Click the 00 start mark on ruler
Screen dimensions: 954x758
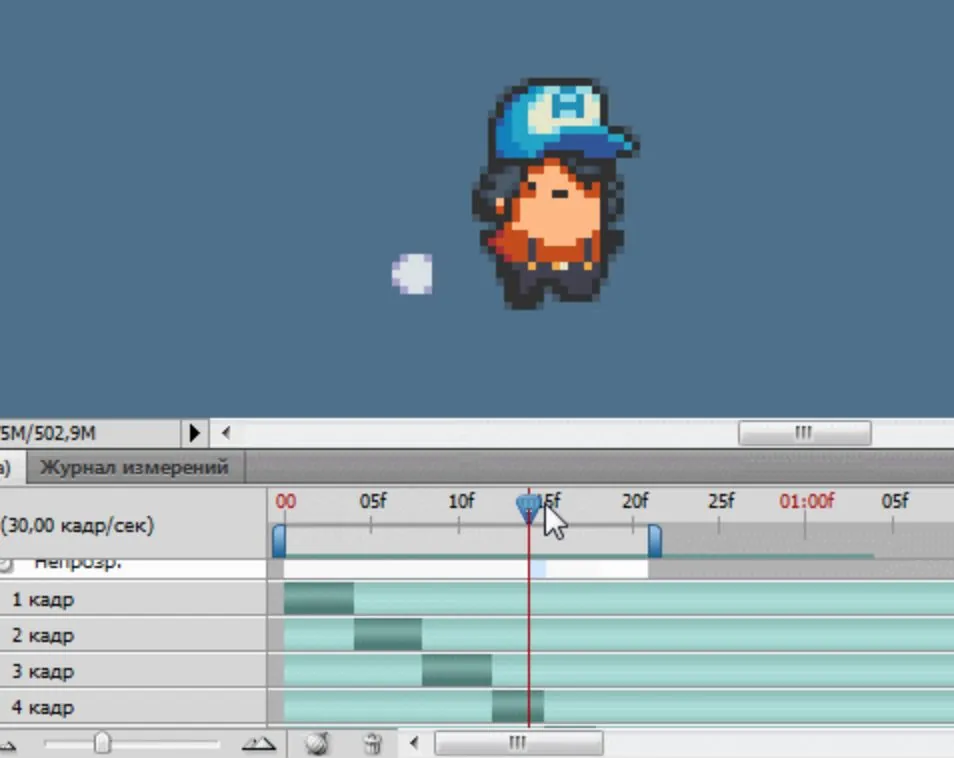285,501
